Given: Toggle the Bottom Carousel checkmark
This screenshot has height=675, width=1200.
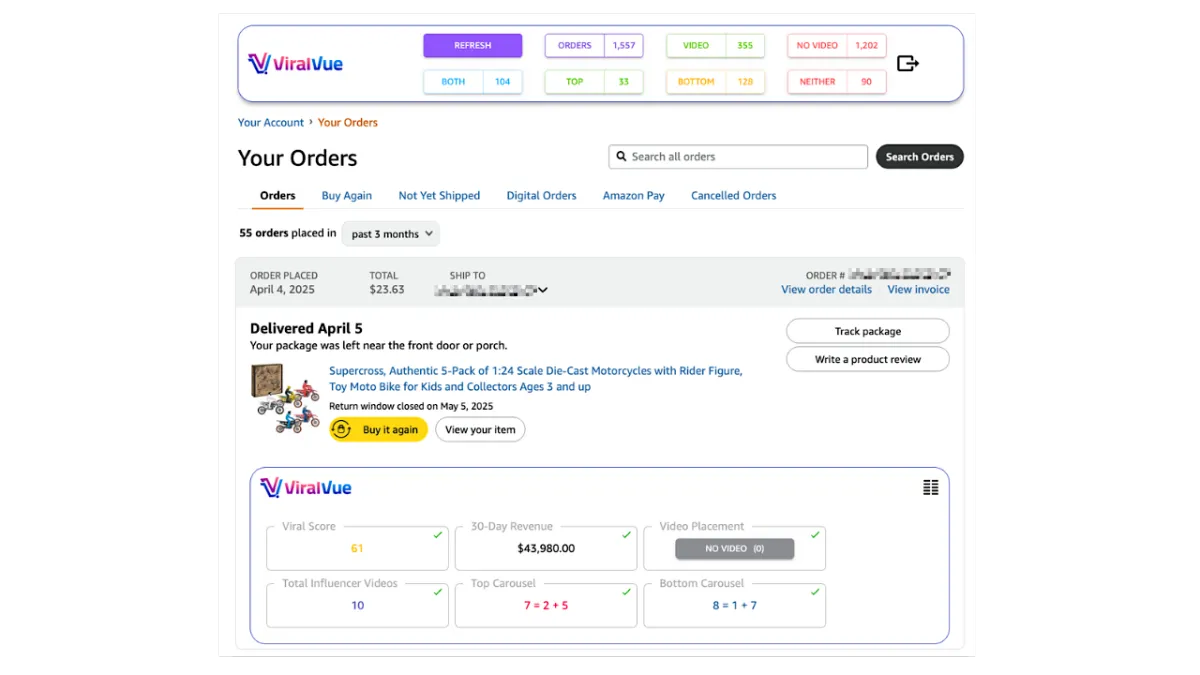Looking at the screenshot, I should pyautogui.click(x=815, y=592).
